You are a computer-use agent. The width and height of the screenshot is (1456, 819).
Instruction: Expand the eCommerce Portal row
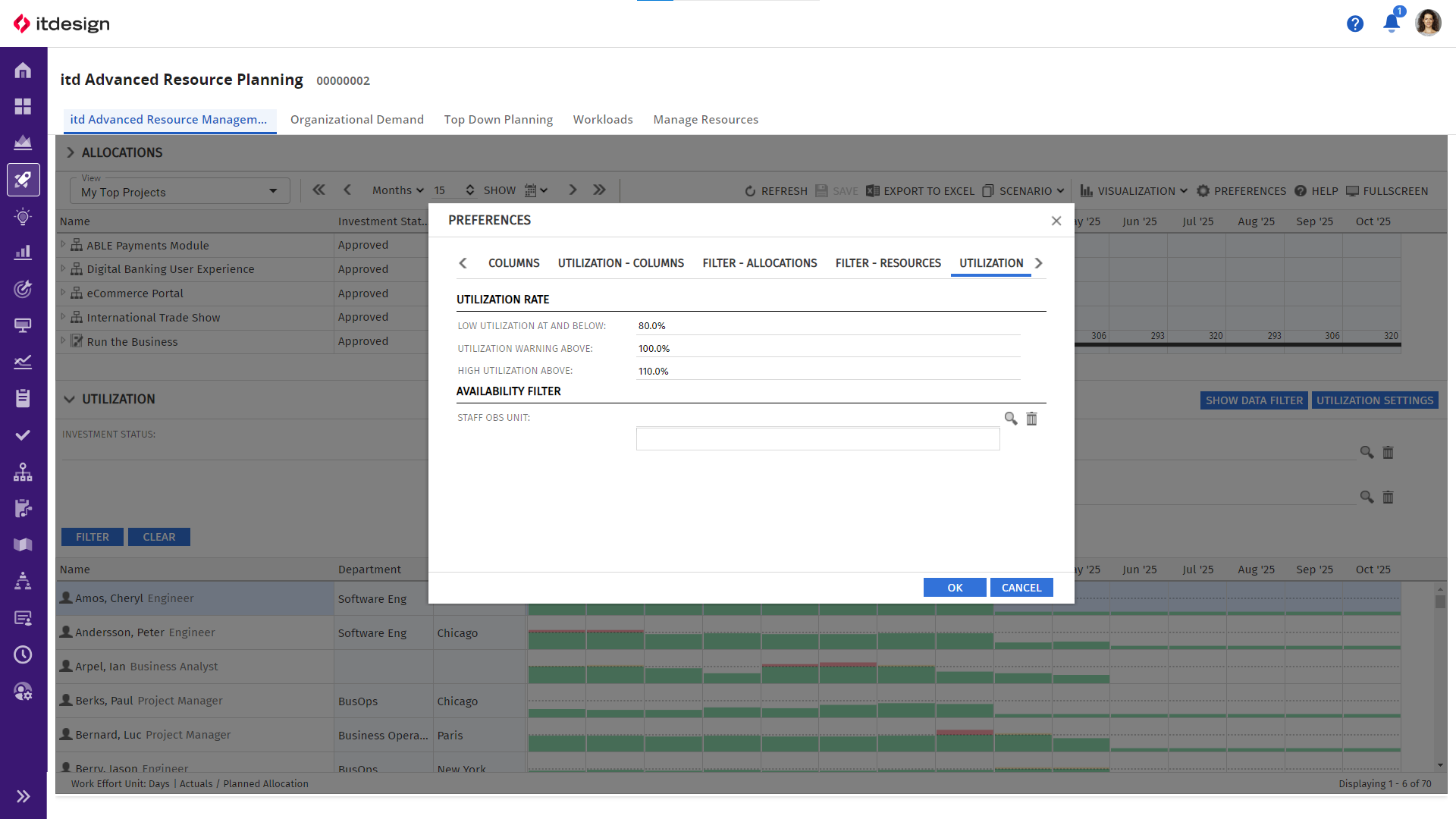(x=63, y=292)
